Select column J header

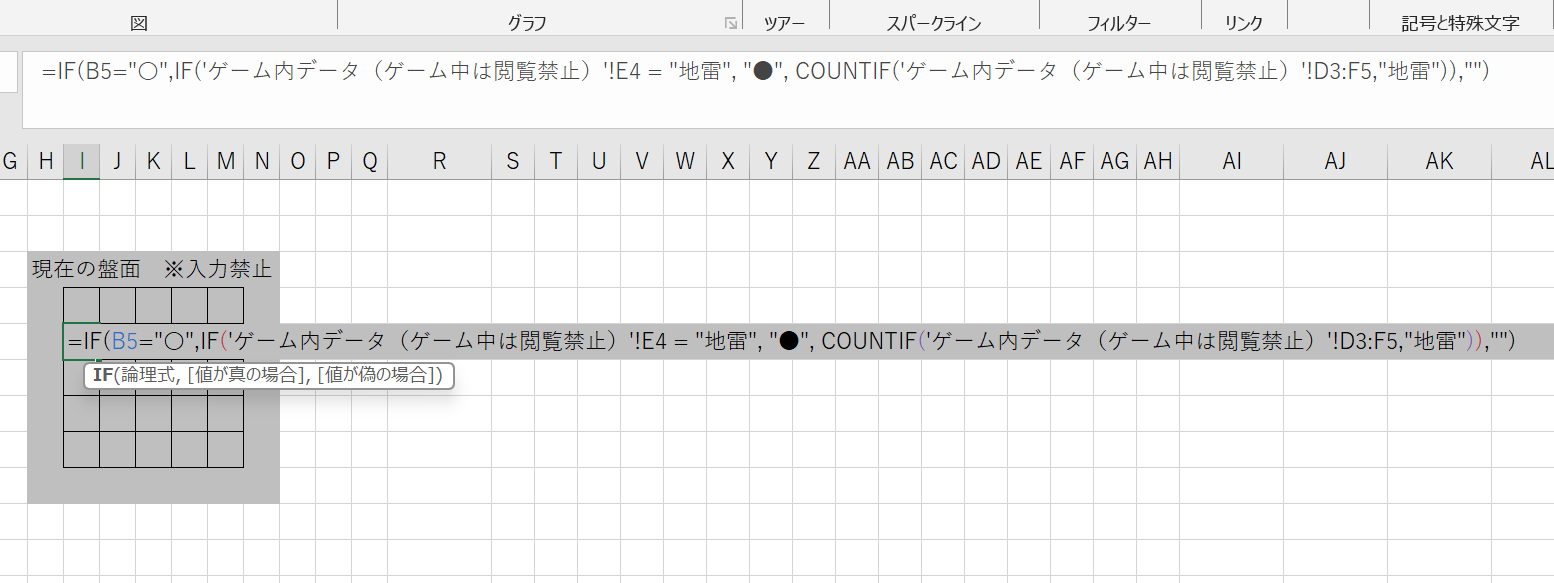point(117,161)
